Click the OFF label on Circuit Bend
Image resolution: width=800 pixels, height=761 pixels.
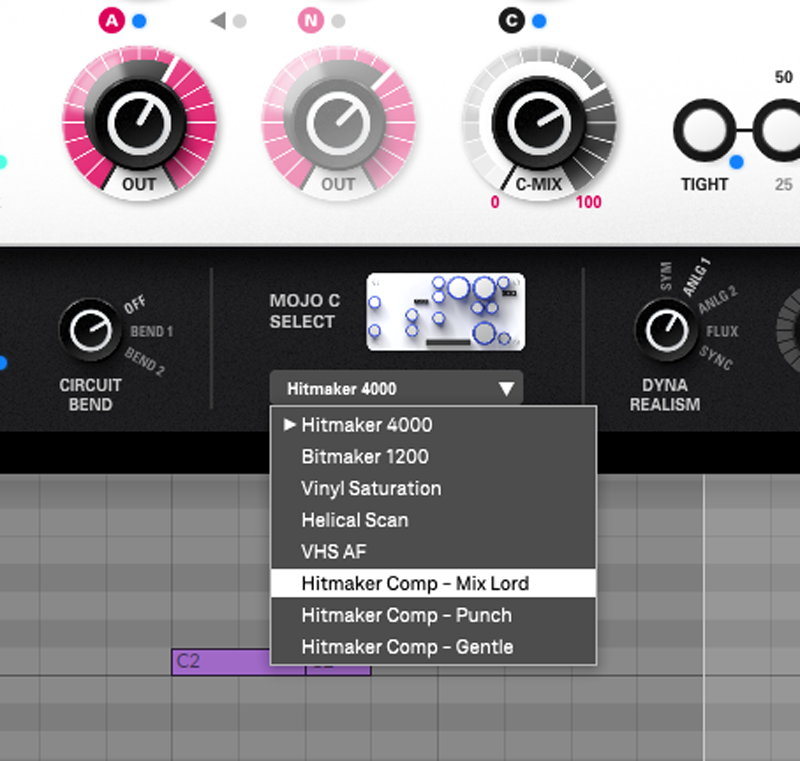pos(135,305)
